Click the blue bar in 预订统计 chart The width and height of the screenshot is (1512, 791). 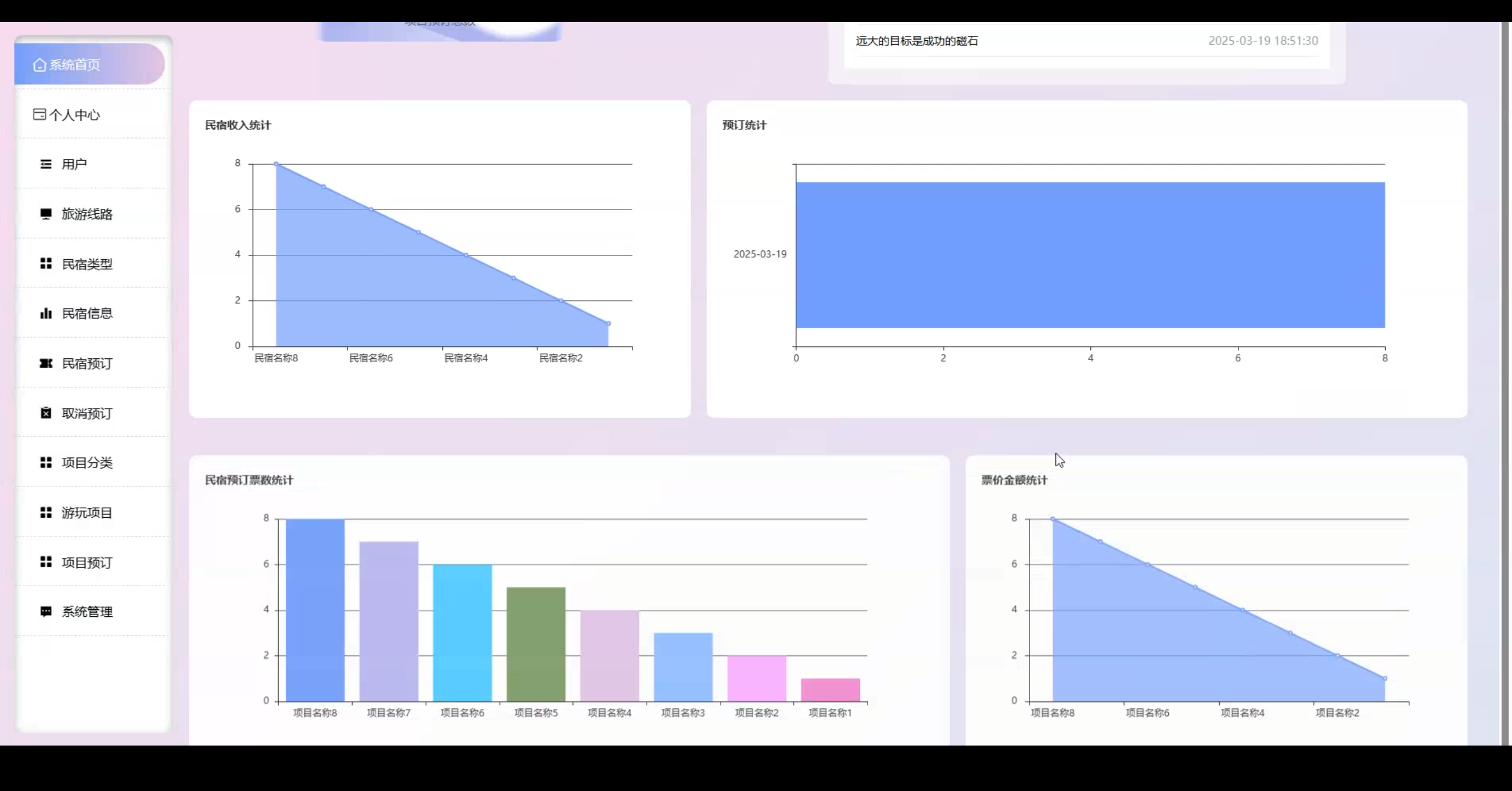1091,254
